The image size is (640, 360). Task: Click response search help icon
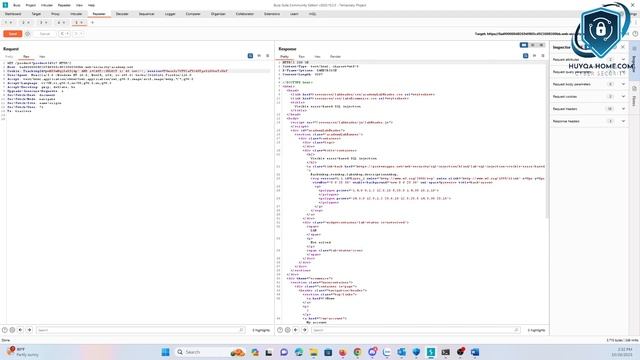tap(280, 330)
